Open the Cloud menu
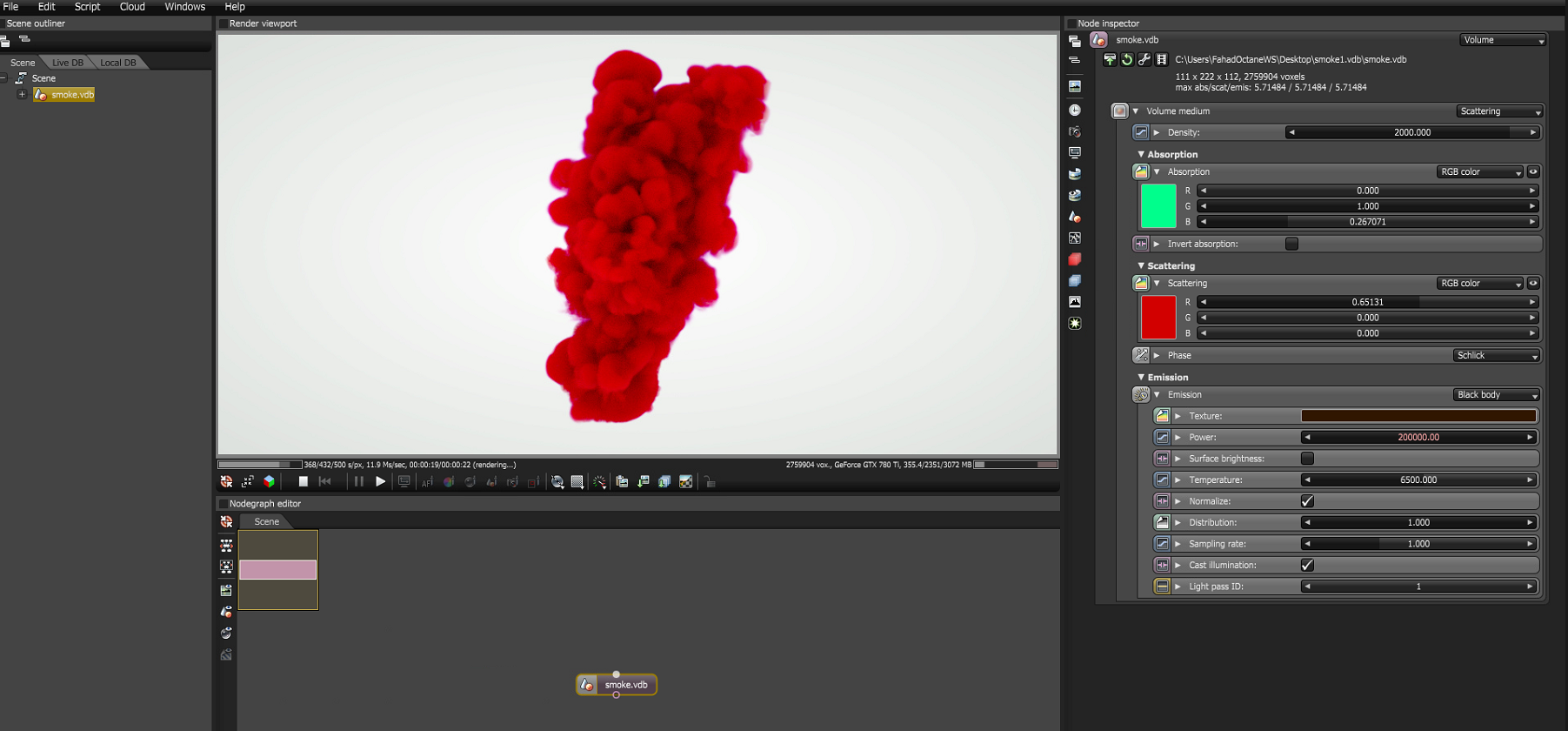The image size is (1568, 731). point(132,6)
